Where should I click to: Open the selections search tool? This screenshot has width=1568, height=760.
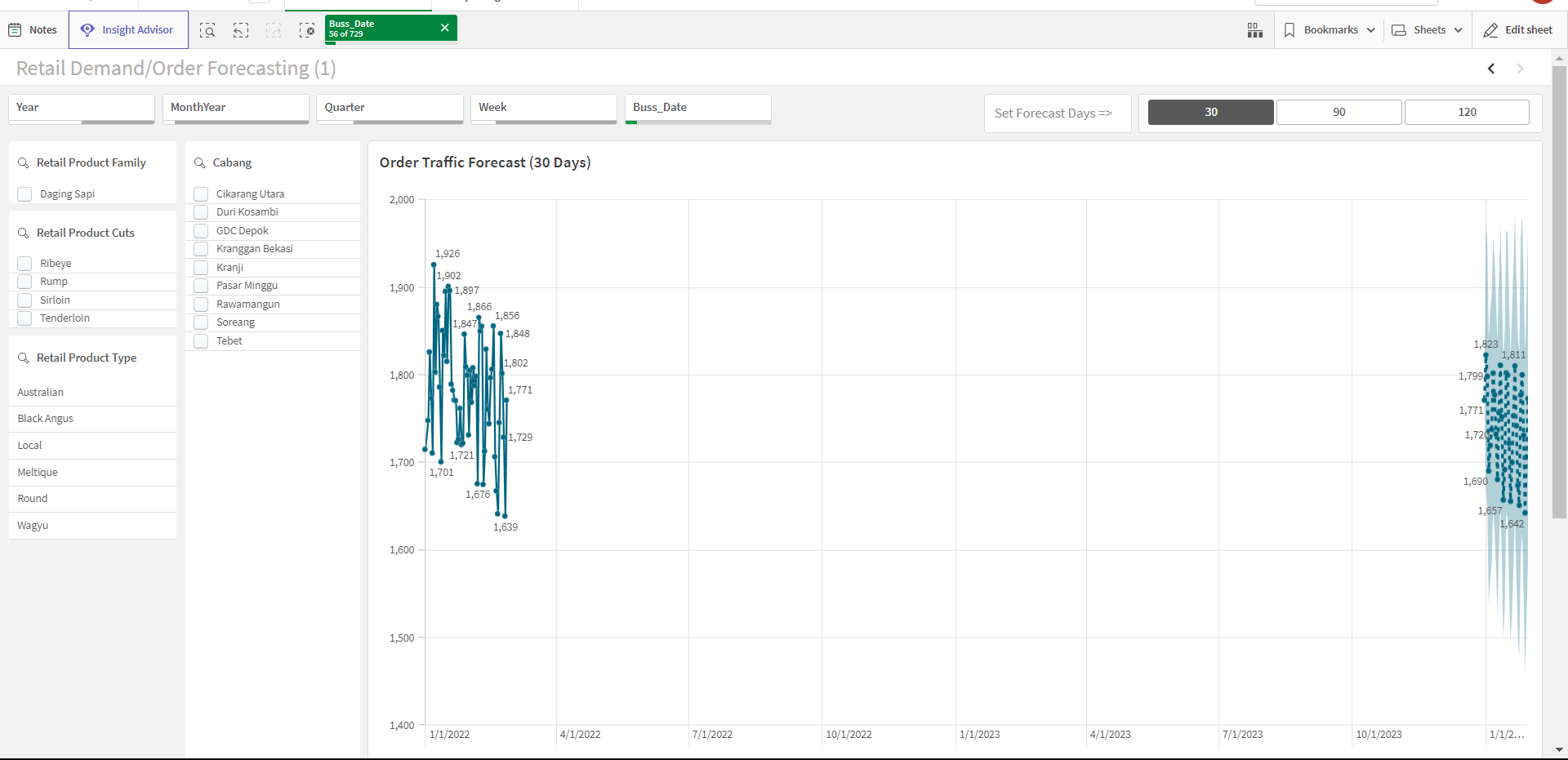tap(207, 29)
